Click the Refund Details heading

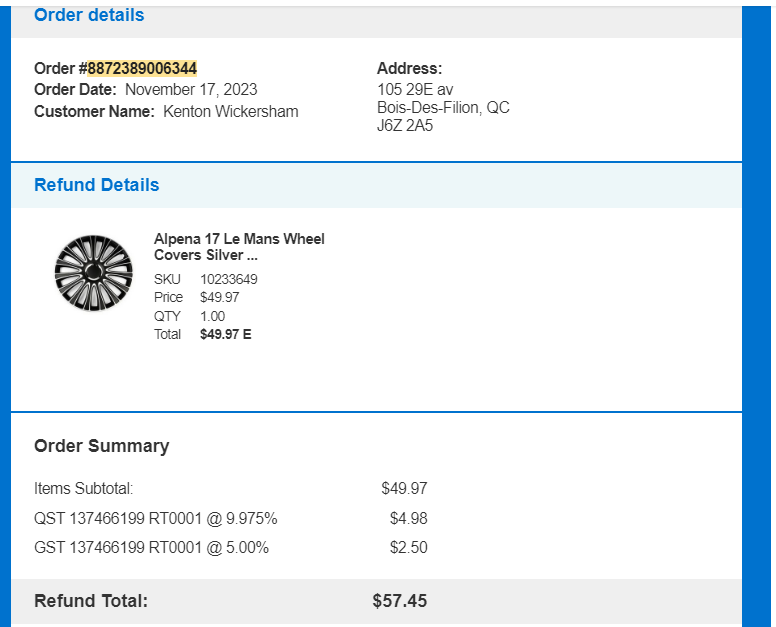click(x=97, y=185)
